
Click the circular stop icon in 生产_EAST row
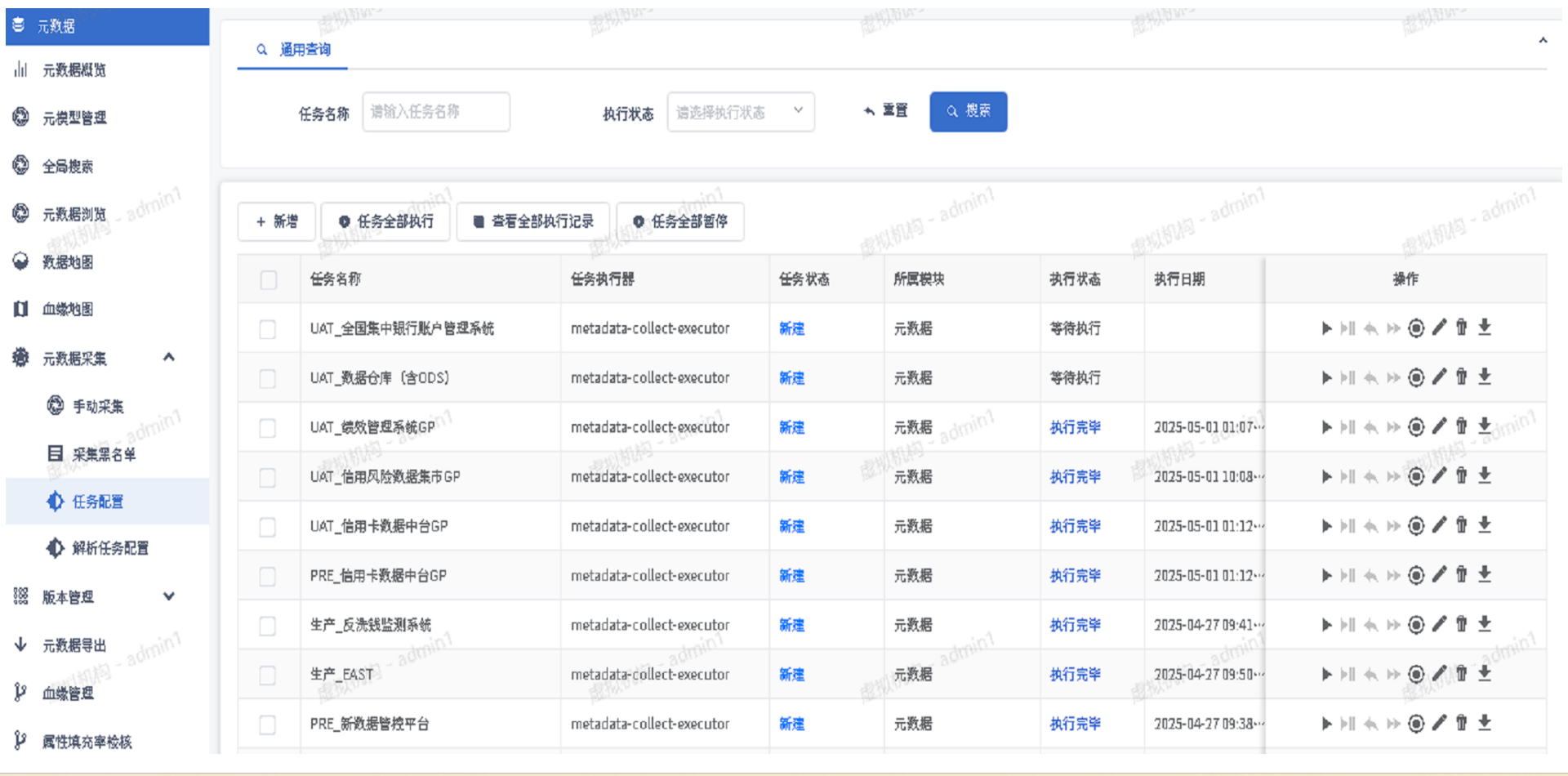pos(1416,674)
